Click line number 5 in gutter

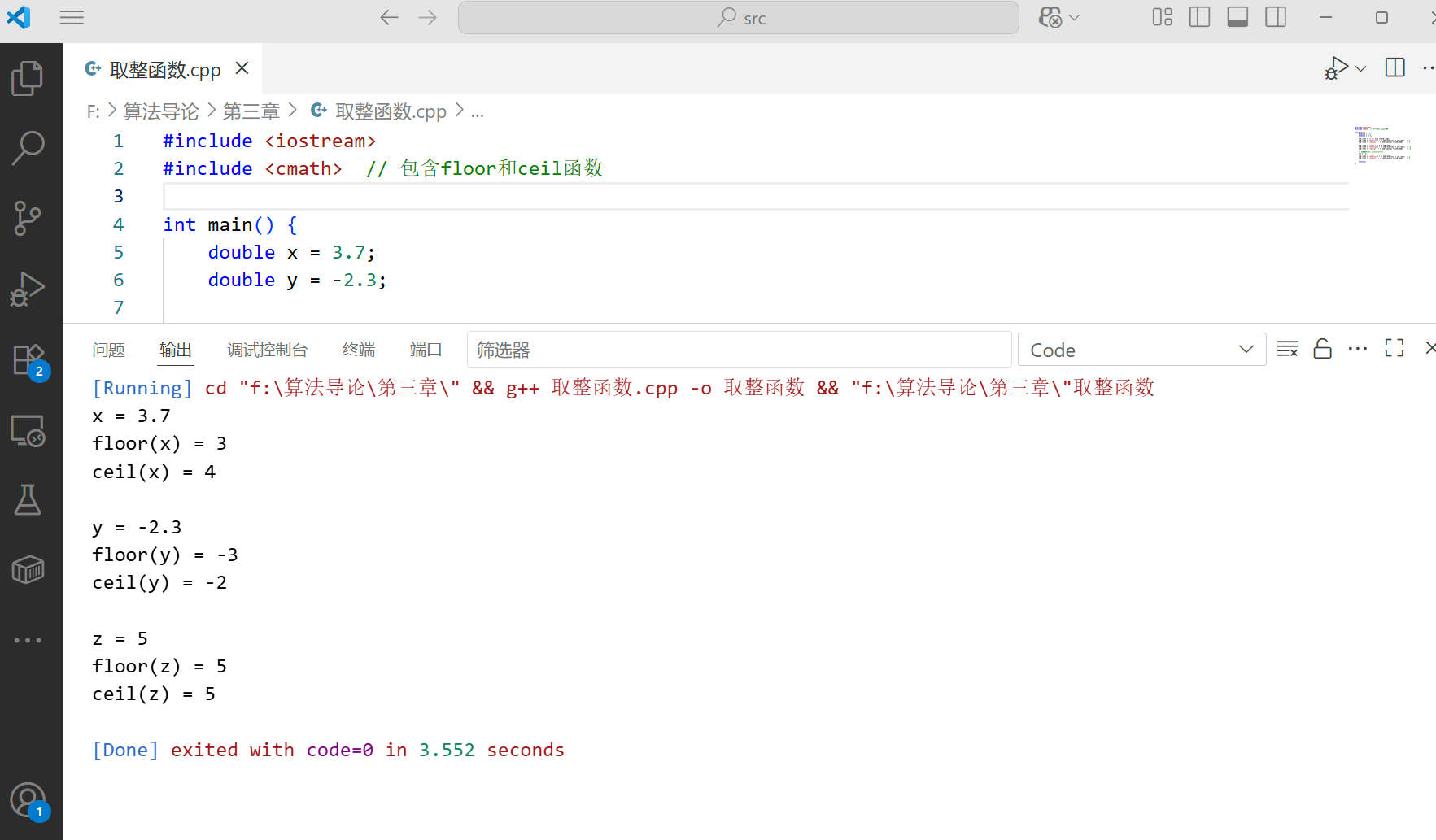119,252
